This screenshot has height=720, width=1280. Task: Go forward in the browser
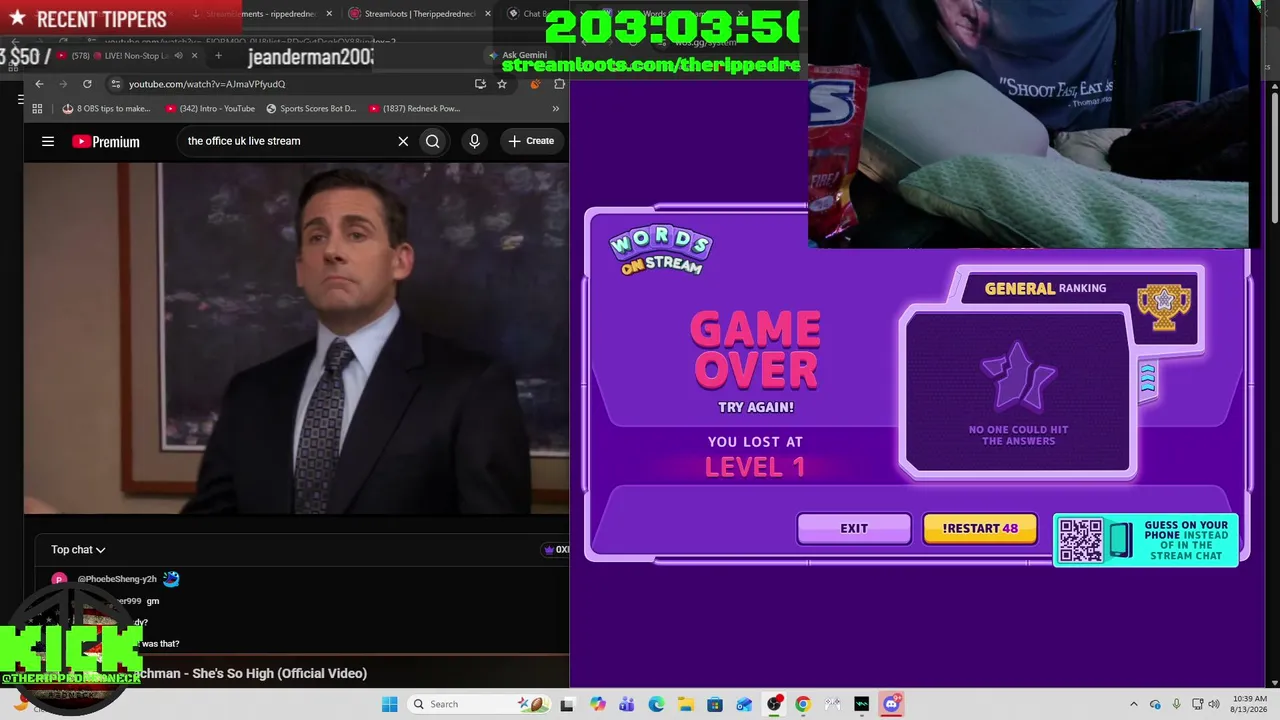pos(63,84)
